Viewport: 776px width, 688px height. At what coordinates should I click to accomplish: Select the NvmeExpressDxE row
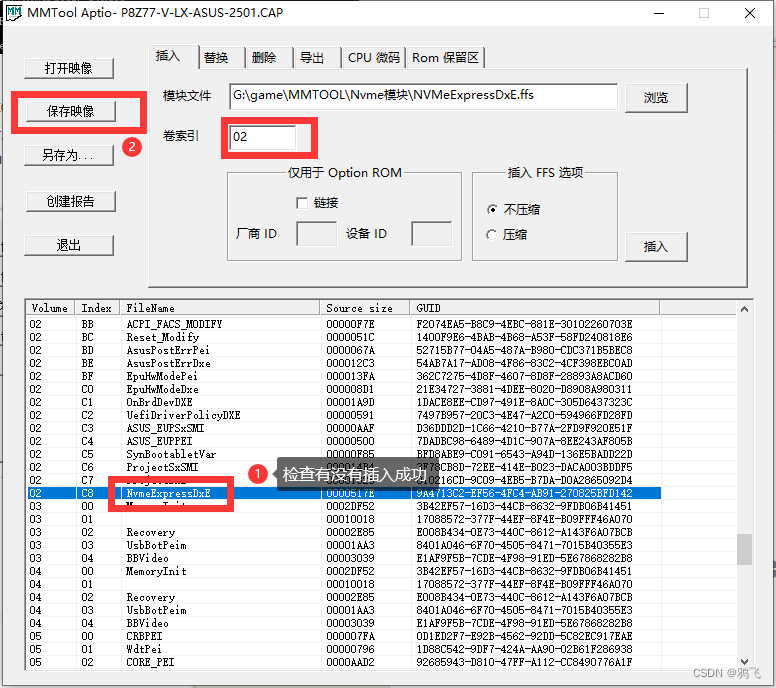pyautogui.click(x=343, y=493)
